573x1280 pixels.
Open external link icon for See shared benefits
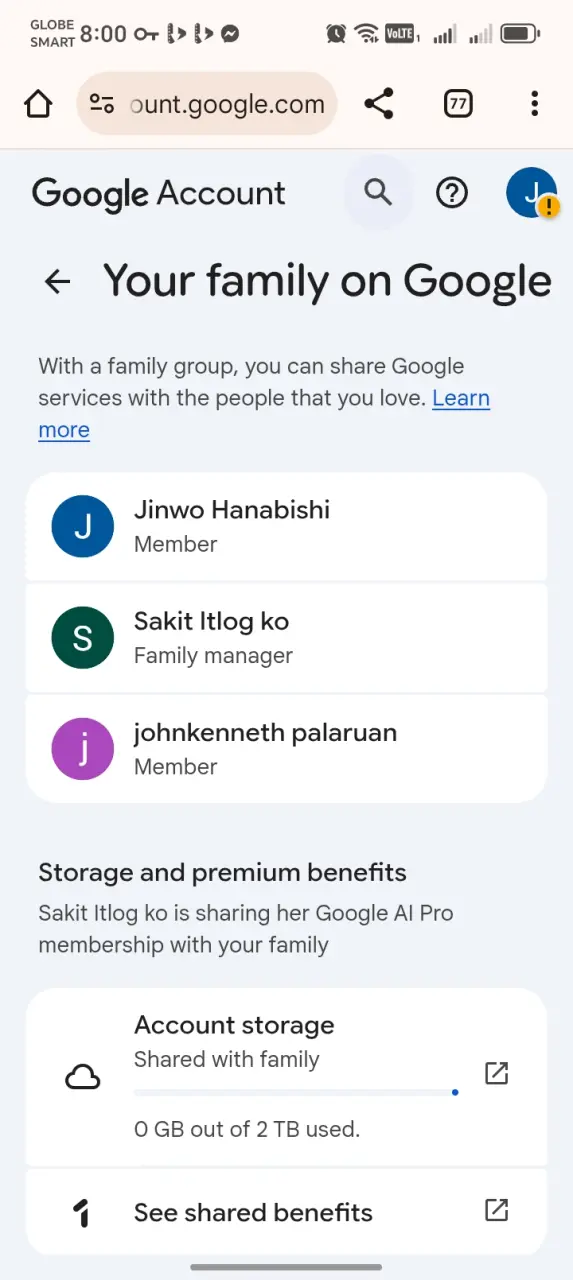point(497,1210)
